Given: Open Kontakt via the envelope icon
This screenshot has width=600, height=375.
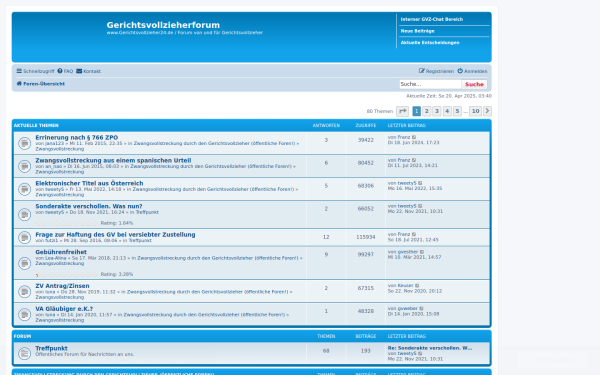Looking at the screenshot, I should click(x=79, y=71).
